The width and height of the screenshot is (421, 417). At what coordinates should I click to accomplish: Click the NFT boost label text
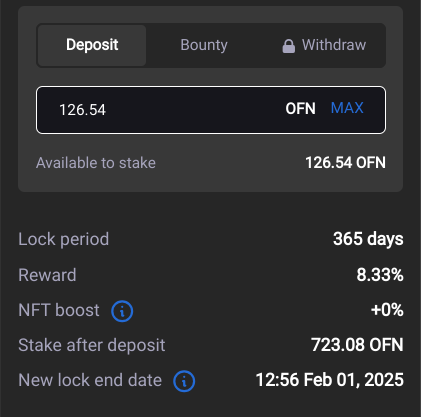[59, 310]
